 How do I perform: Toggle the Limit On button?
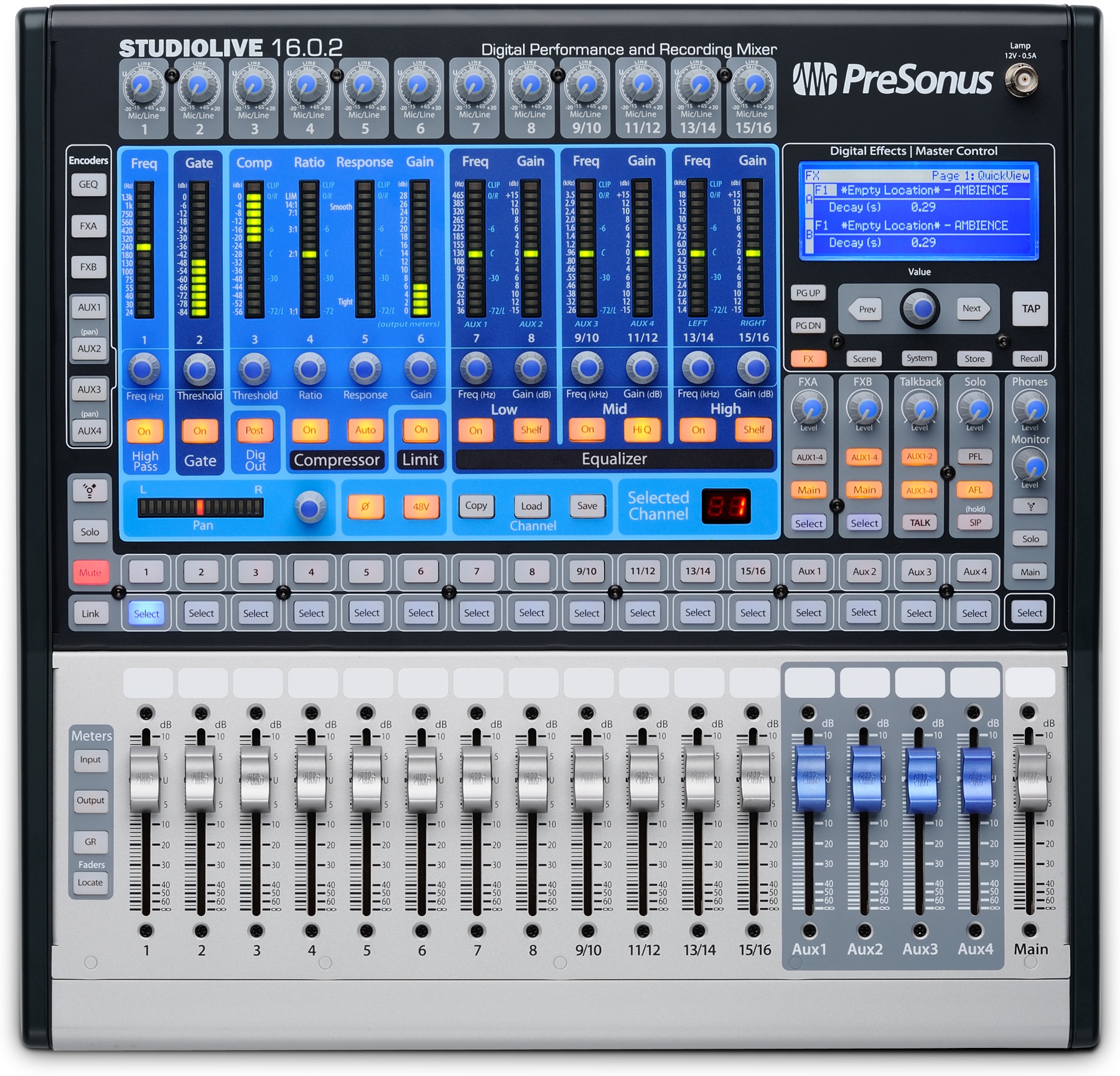pos(421,429)
